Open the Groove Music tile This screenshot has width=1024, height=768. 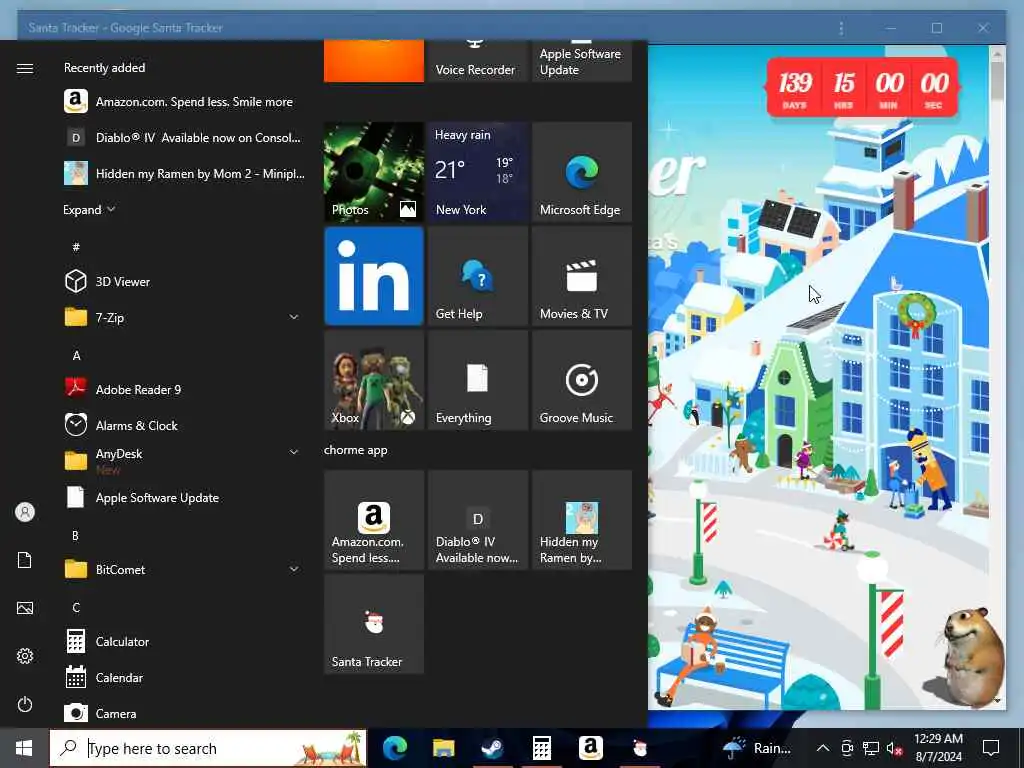[582, 380]
